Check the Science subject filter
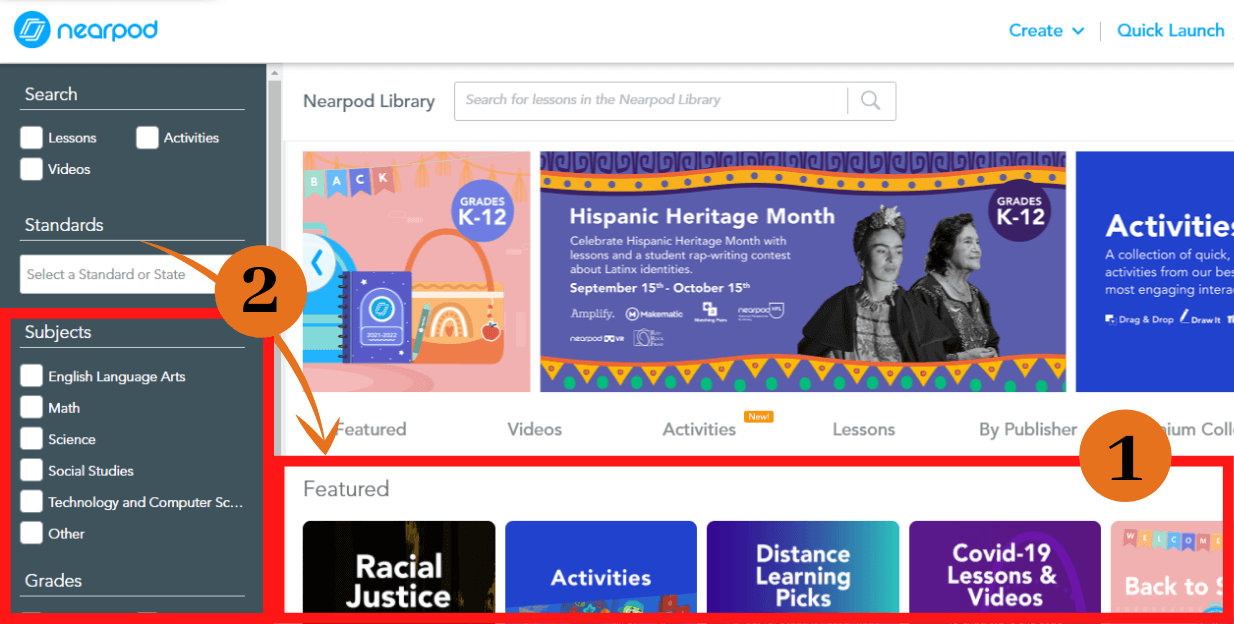 point(31,439)
